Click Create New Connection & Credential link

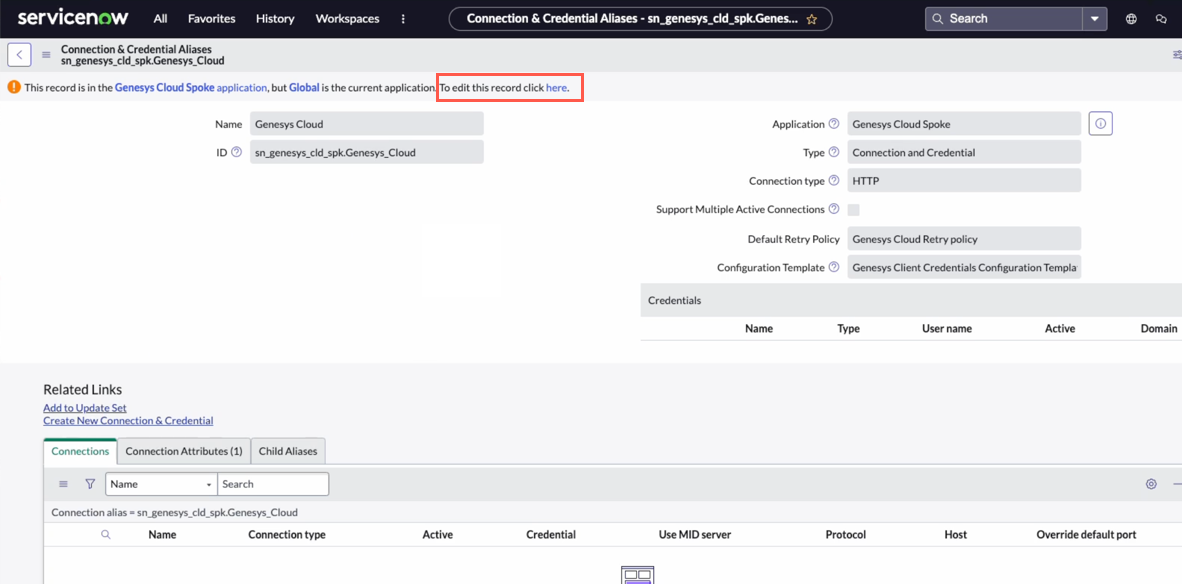[x=128, y=421]
